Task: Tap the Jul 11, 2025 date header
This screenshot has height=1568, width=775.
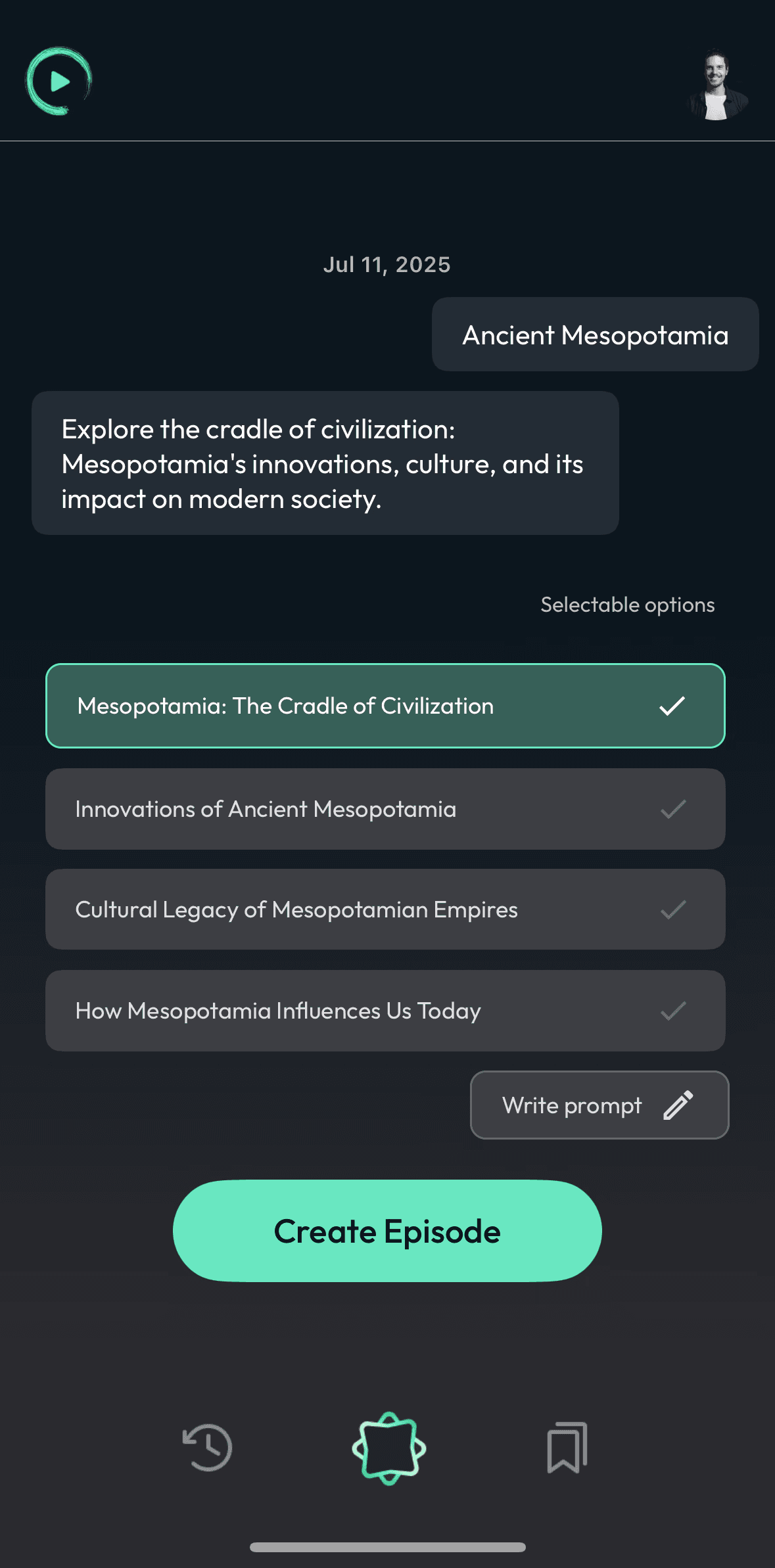Action: 387,265
